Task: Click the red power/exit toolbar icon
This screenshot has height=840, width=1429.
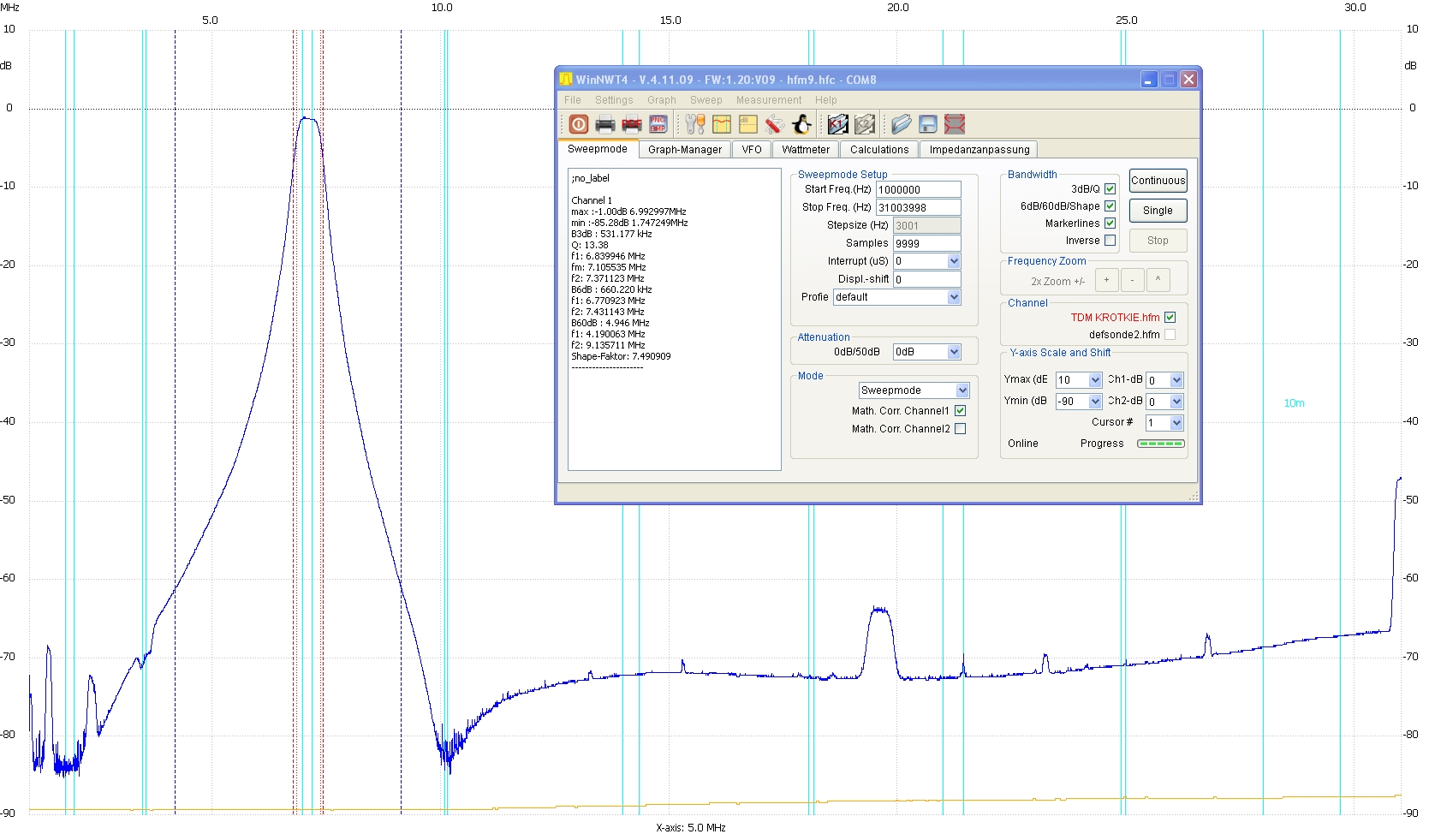Action: pos(579,125)
